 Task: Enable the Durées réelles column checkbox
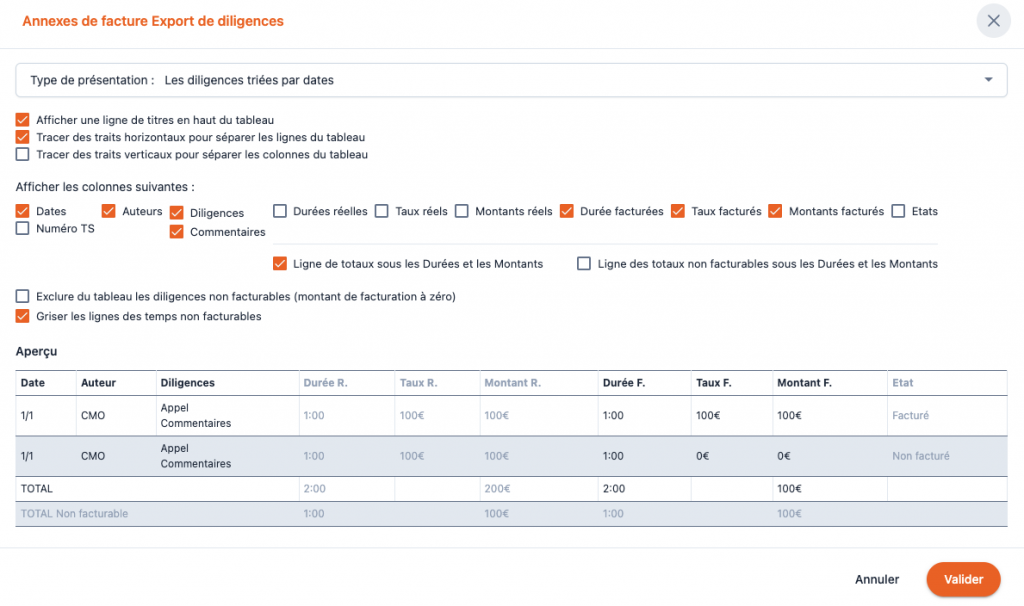click(x=280, y=211)
